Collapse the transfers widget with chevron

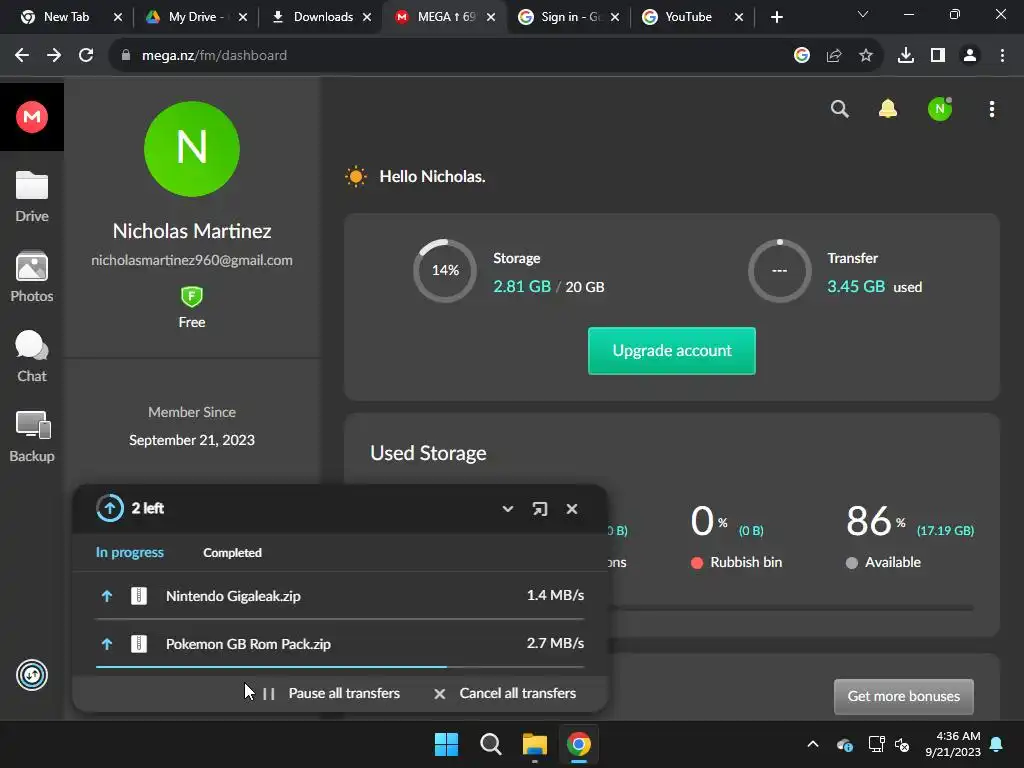point(507,509)
